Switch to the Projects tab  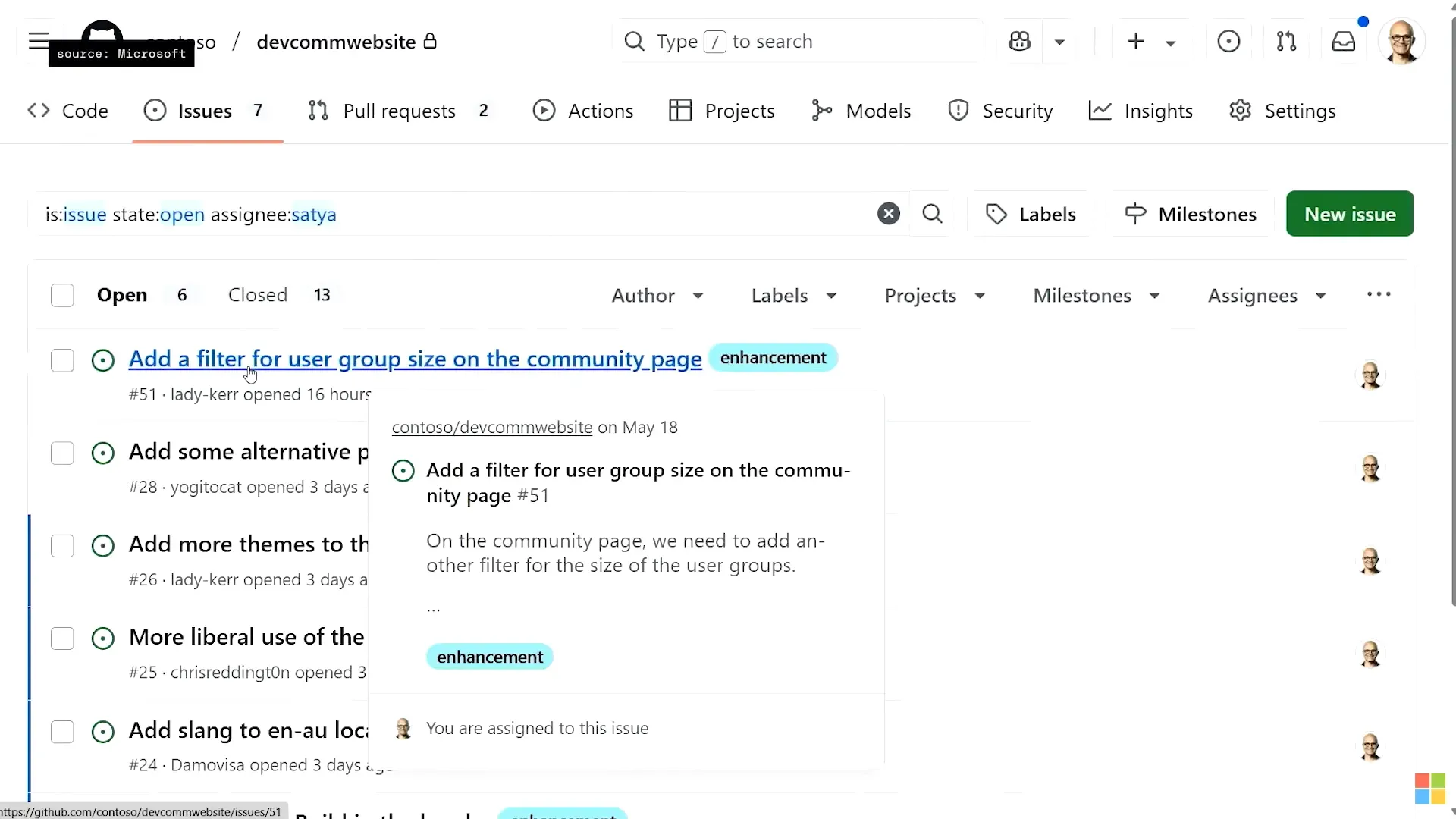tap(722, 111)
